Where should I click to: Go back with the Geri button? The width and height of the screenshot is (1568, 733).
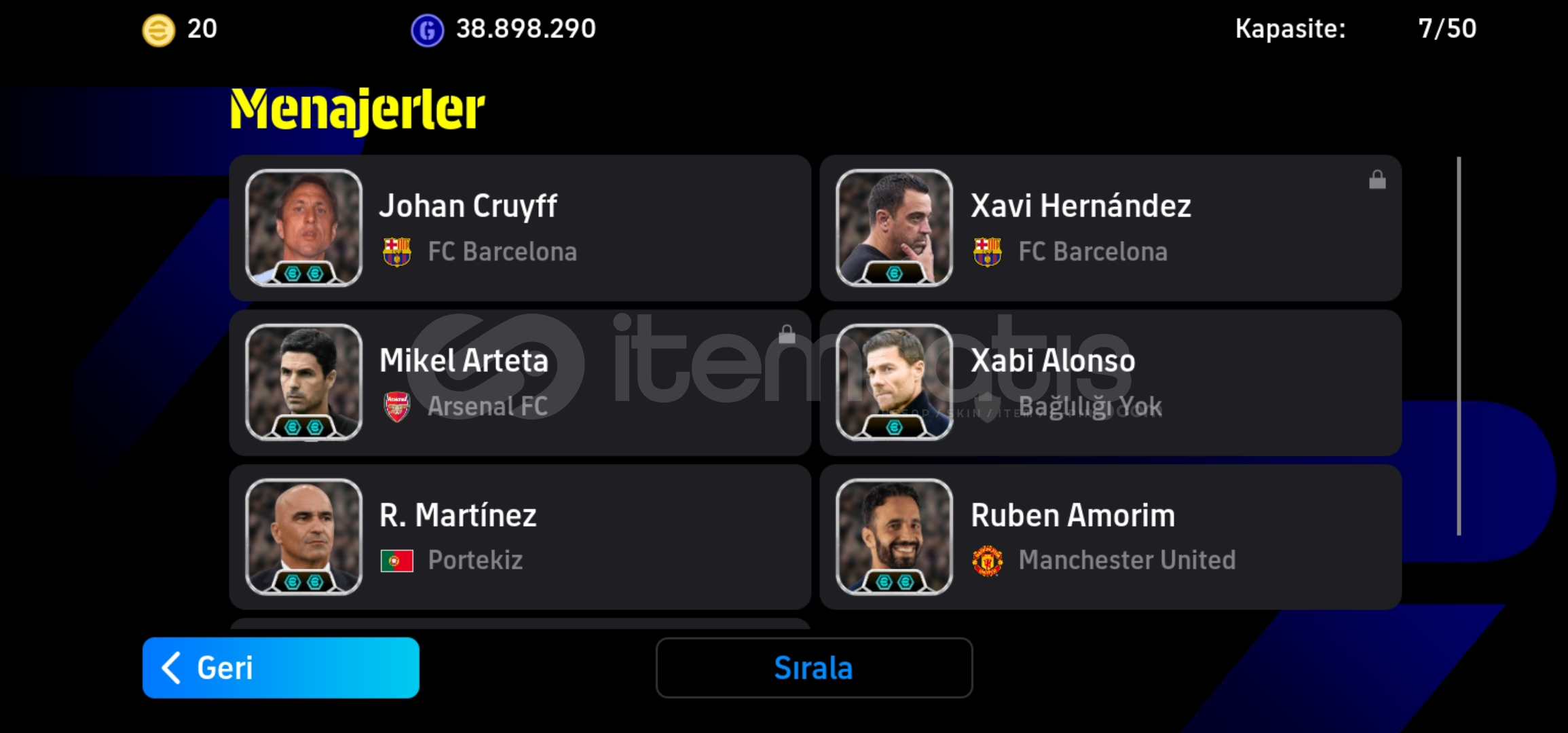(x=281, y=668)
